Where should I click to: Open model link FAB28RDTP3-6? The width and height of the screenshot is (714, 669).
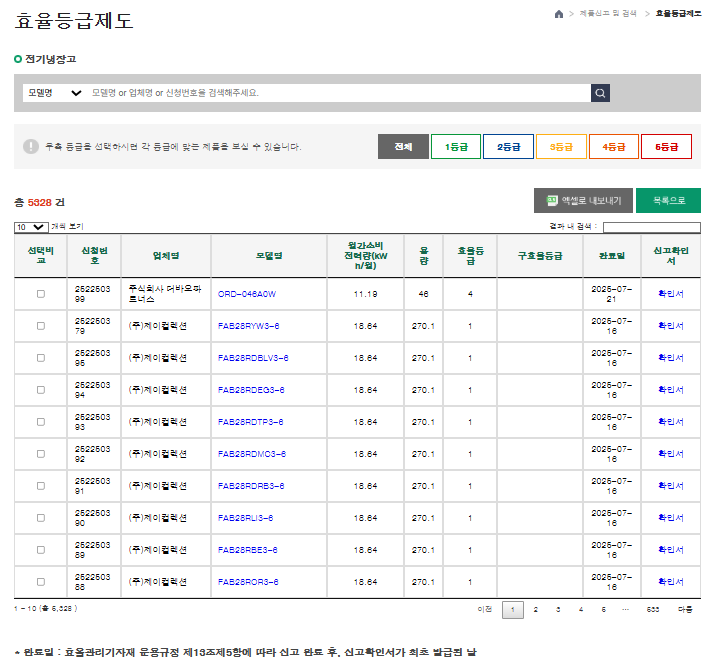(x=250, y=422)
